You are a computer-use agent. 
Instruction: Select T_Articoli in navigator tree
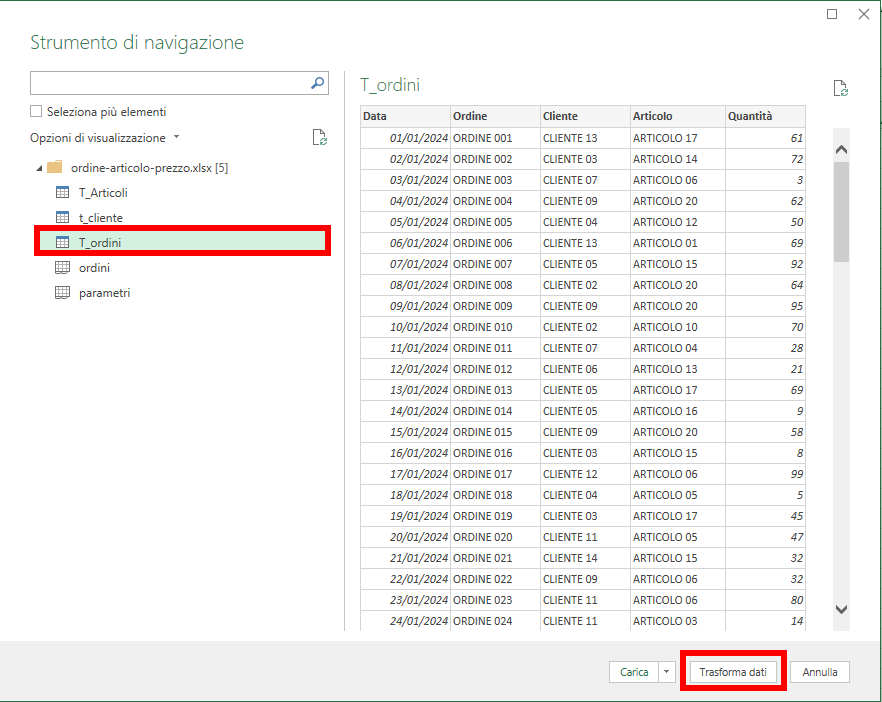103,192
